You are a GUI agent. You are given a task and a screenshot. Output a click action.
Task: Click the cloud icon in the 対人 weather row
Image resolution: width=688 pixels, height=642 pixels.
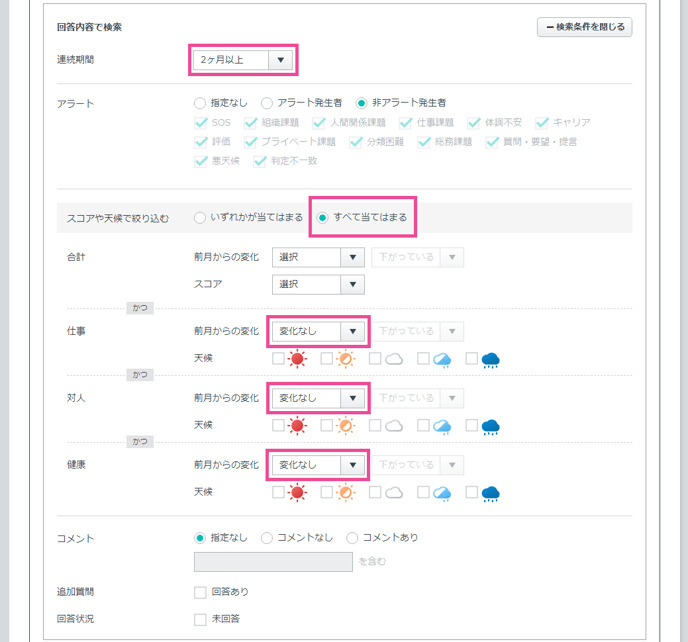(x=394, y=426)
